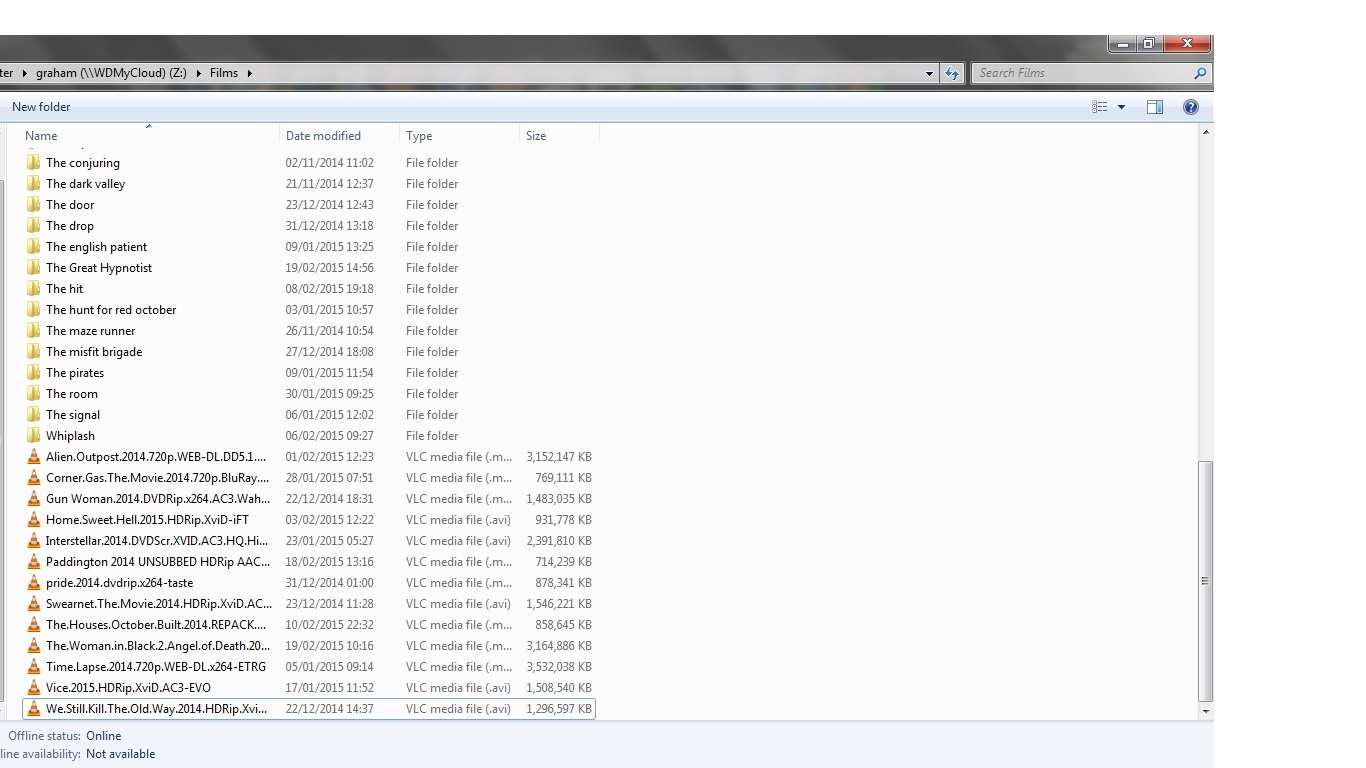Screen dimensions: 1366x768
Task: Click into the Search Films box
Action: pyautogui.click(x=1082, y=73)
